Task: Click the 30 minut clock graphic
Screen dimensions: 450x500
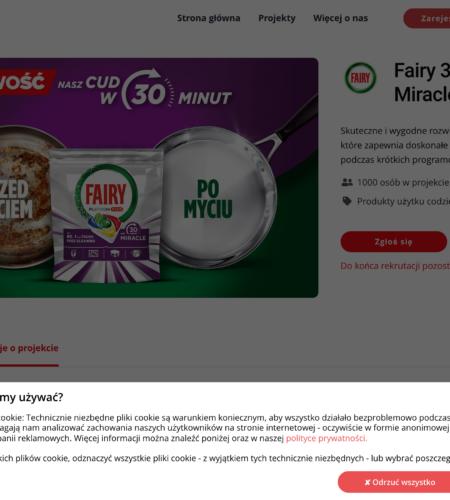Action: 148,89
